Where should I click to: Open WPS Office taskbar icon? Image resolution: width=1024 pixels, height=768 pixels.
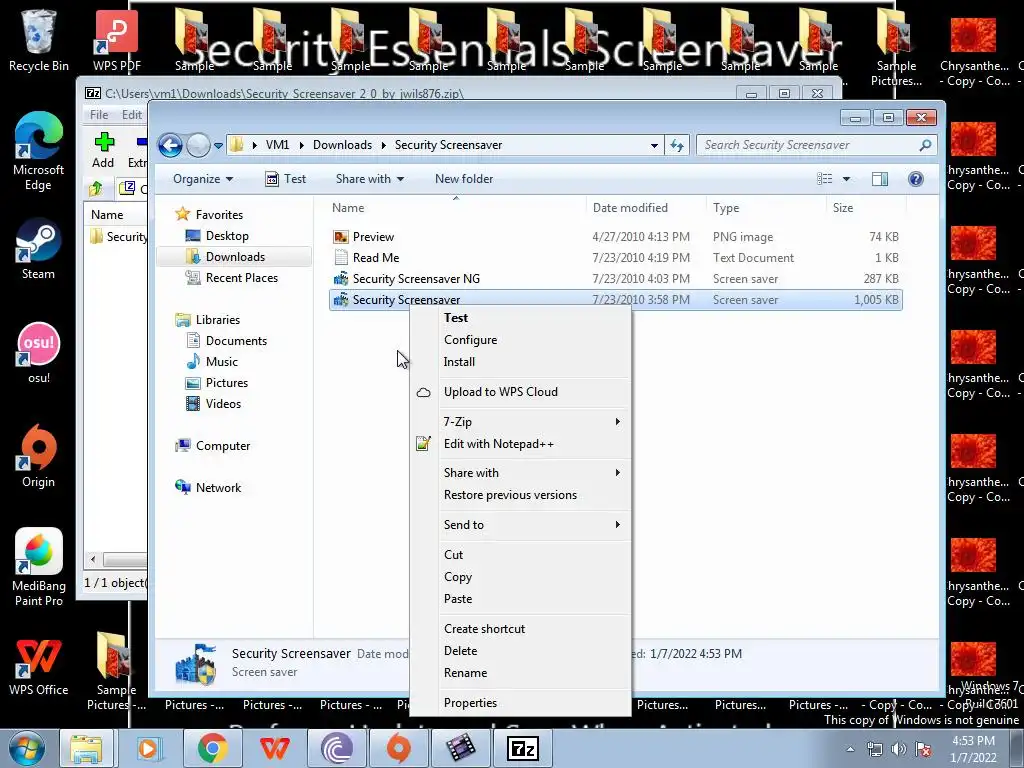pyautogui.click(x=274, y=748)
